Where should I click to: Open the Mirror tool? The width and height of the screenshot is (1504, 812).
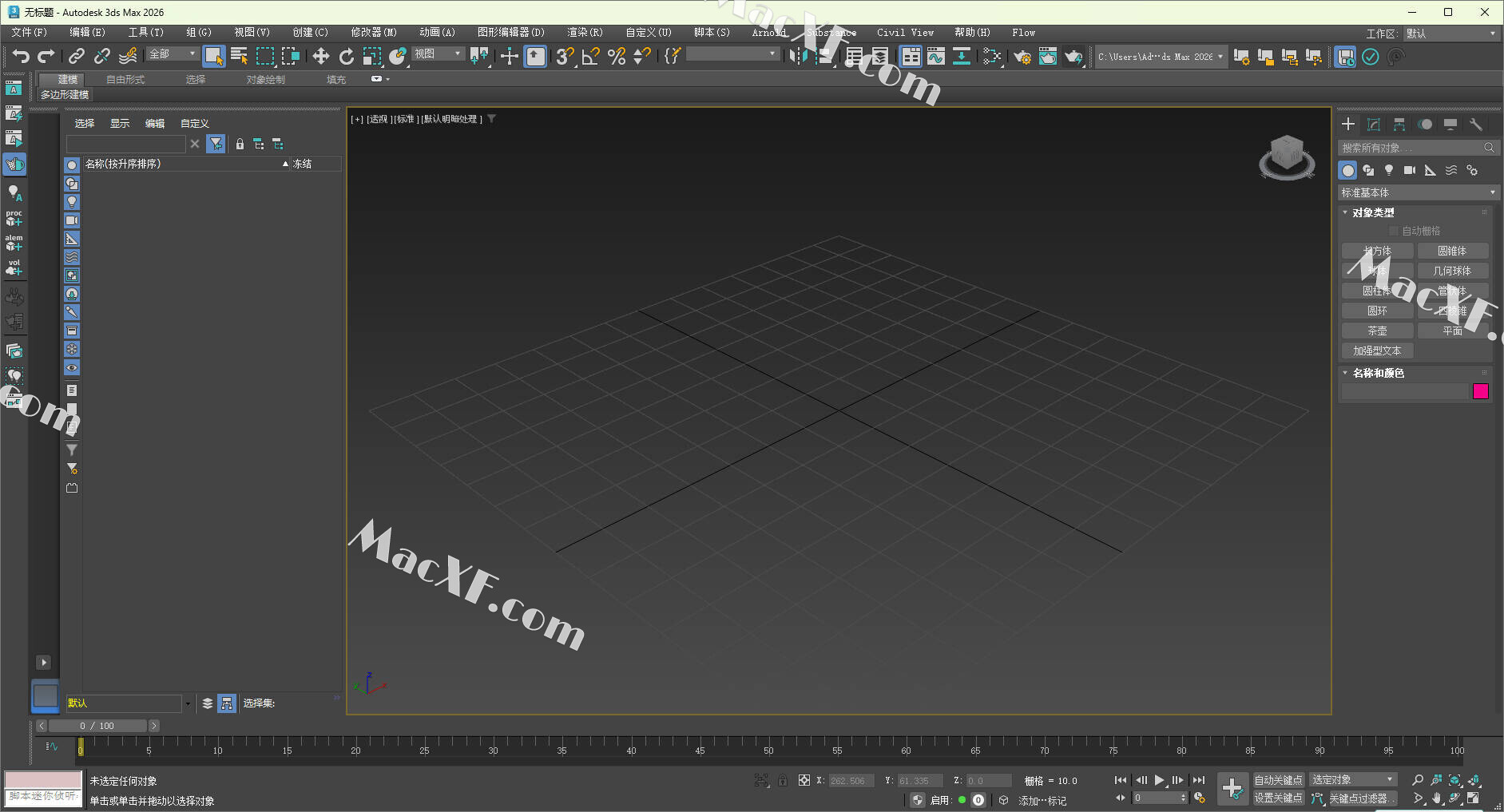[797, 56]
